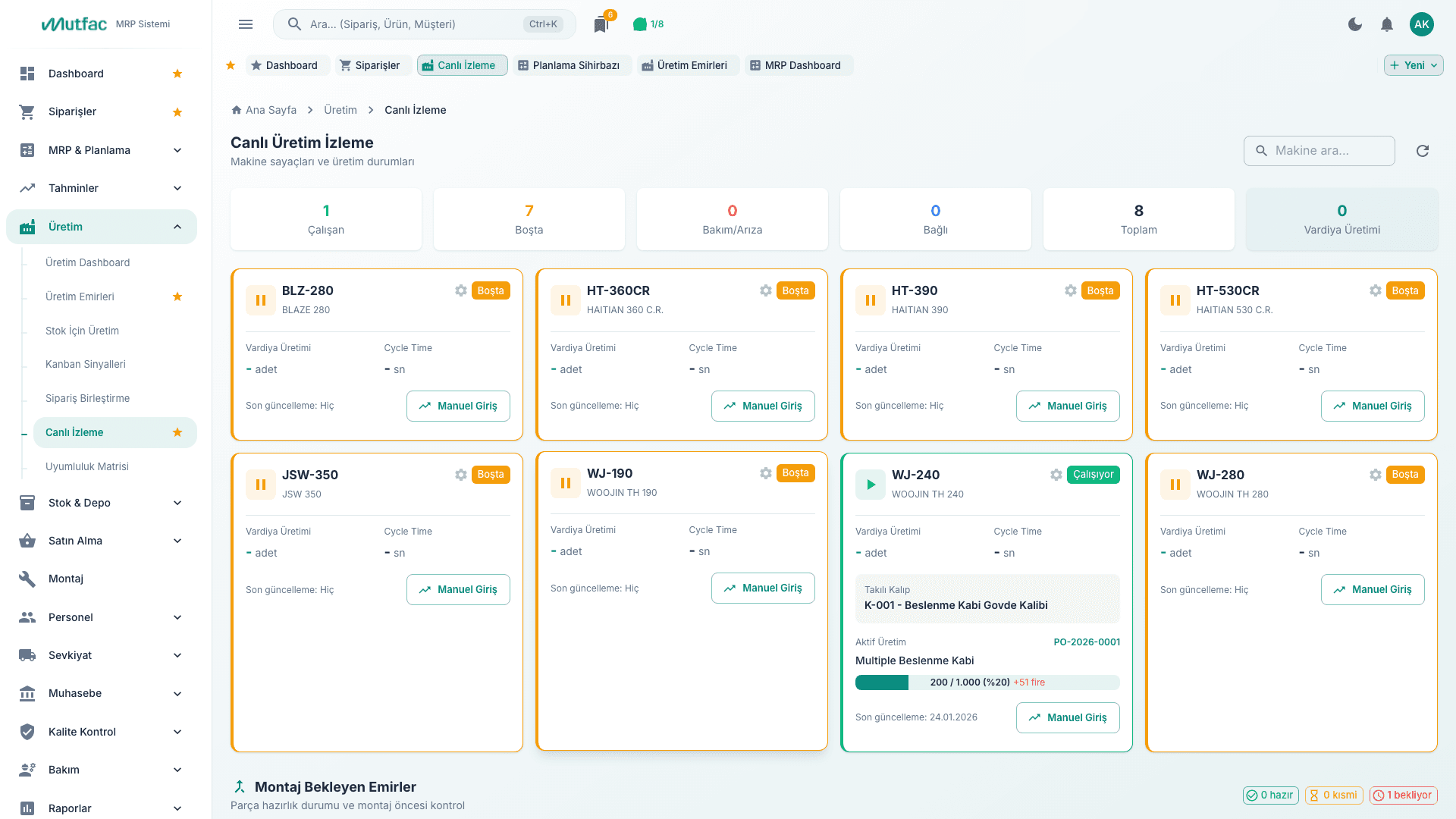Click Manuel Giriş on WJ-240 card
The height and width of the screenshot is (819, 1456).
pos(1068,717)
